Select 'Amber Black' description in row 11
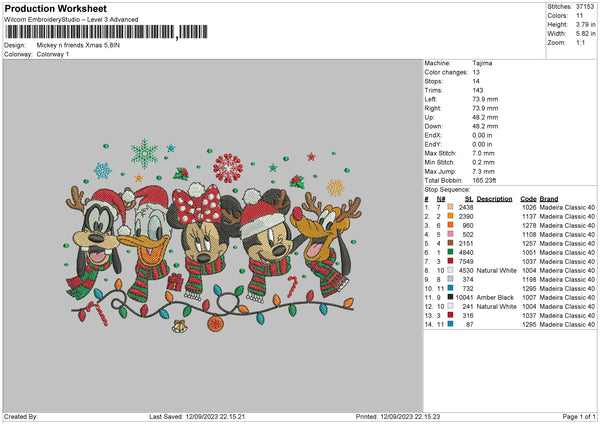Image resolution: width=600 pixels, height=424 pixels. (495, 297)
